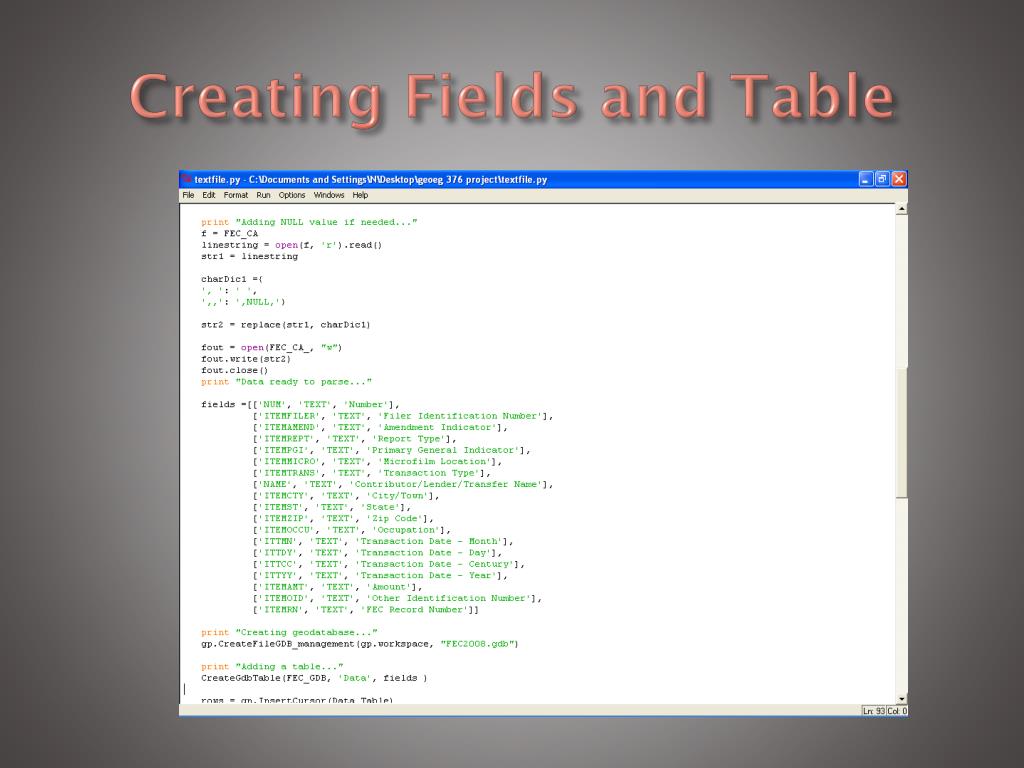Click the 'ITEMAMT' field row
Viewport: 1024px width, 768px height.
point(338,588)
